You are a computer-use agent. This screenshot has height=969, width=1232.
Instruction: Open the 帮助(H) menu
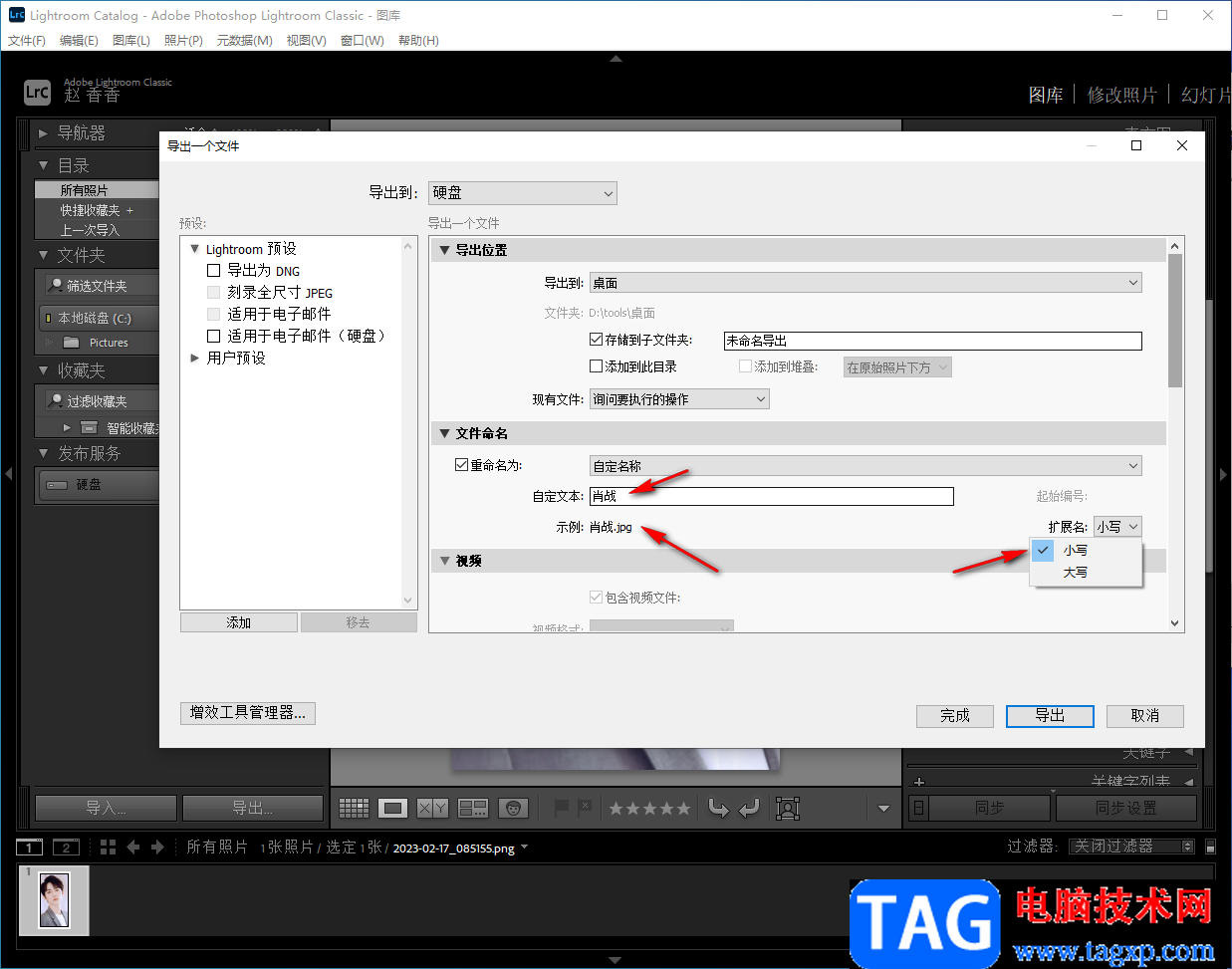[x=418, y=41]
